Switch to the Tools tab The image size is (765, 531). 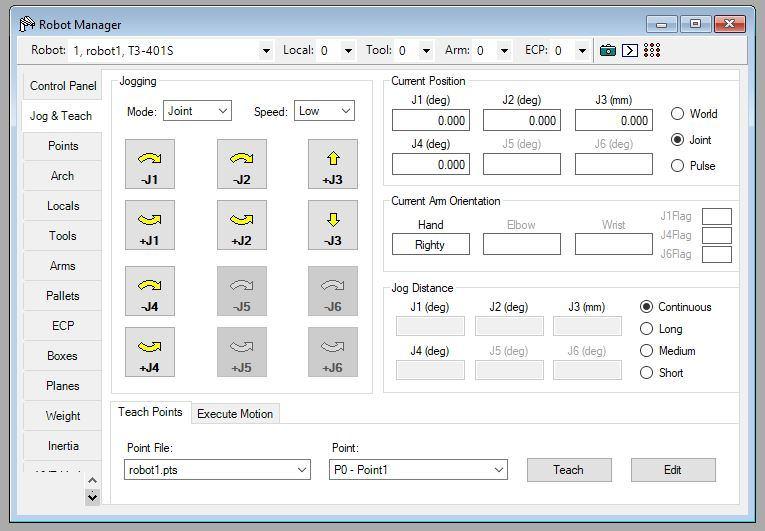(62, 236)
